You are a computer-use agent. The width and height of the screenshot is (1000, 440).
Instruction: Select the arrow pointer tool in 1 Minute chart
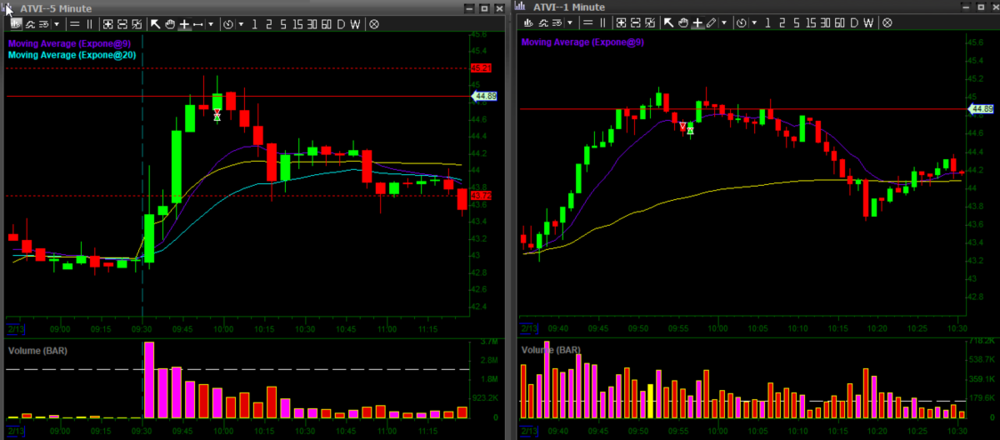667,23
